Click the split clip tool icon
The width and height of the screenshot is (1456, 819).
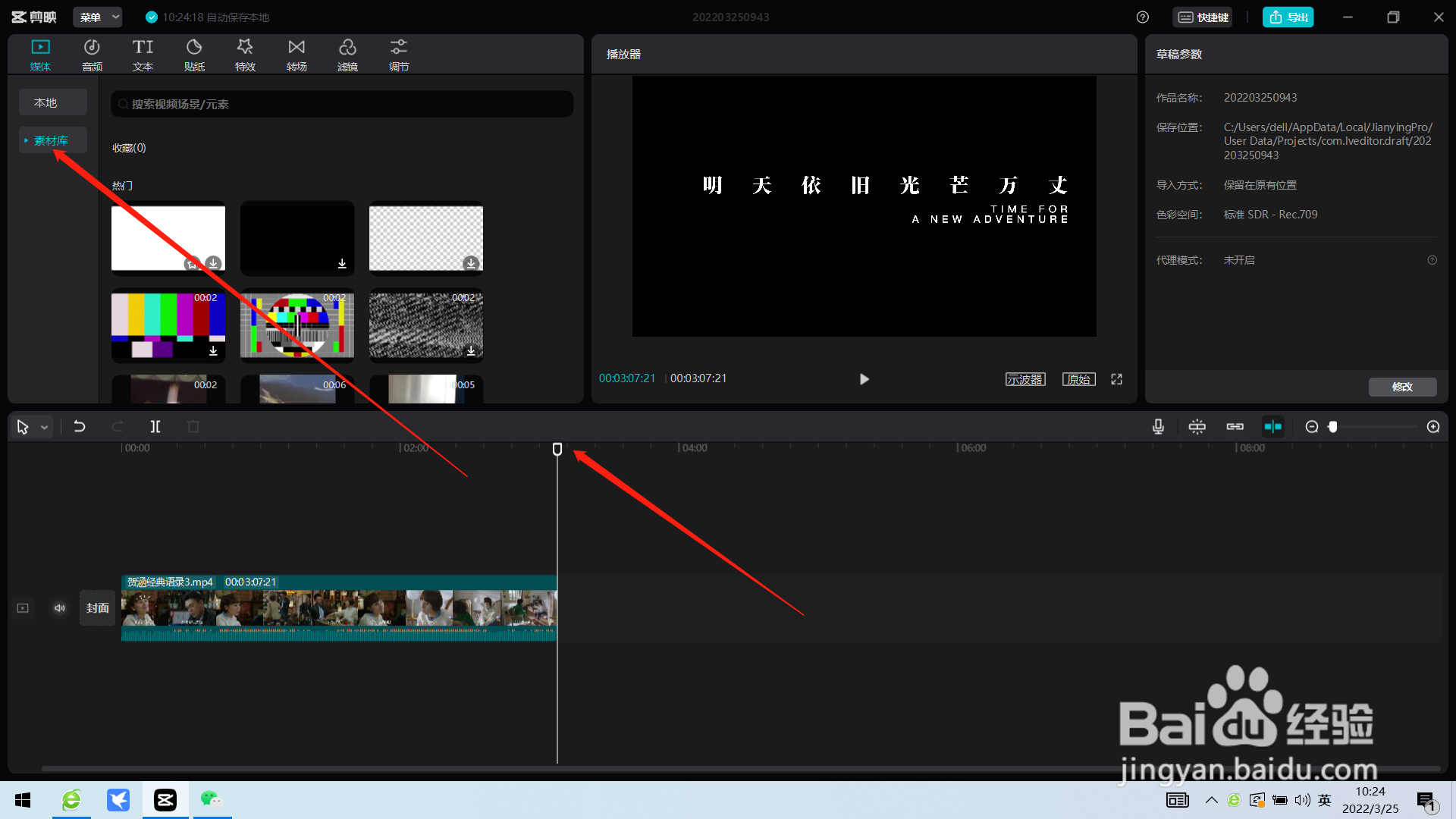click(x=155, y=427)
